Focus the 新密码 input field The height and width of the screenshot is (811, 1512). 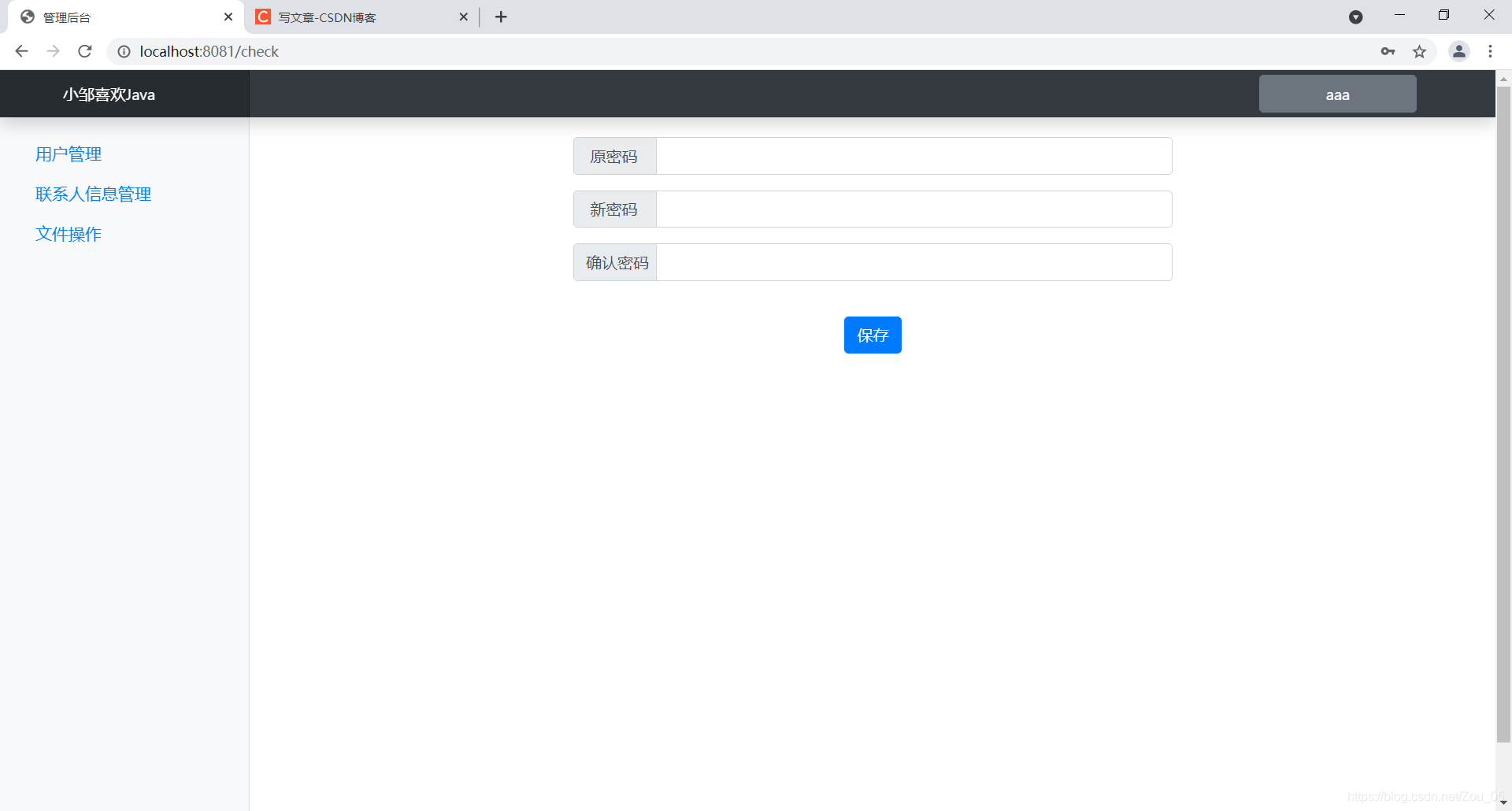pos(913,209)
